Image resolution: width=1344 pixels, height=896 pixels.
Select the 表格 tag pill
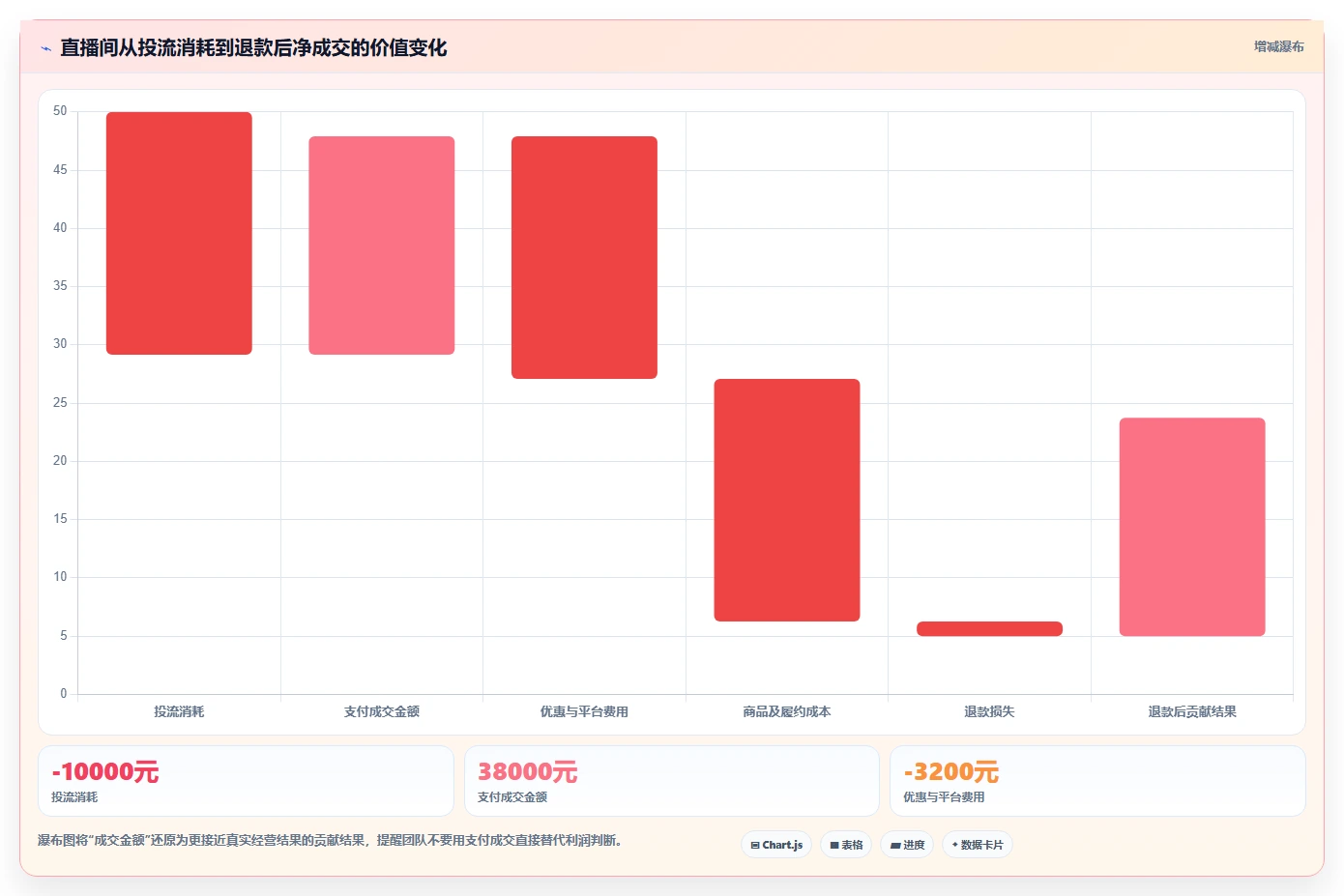point(846,845)
